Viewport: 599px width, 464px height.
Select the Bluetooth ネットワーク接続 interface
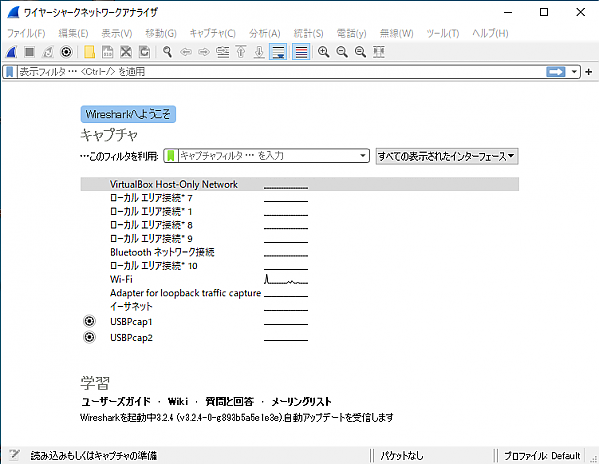(x=300, y=252)
